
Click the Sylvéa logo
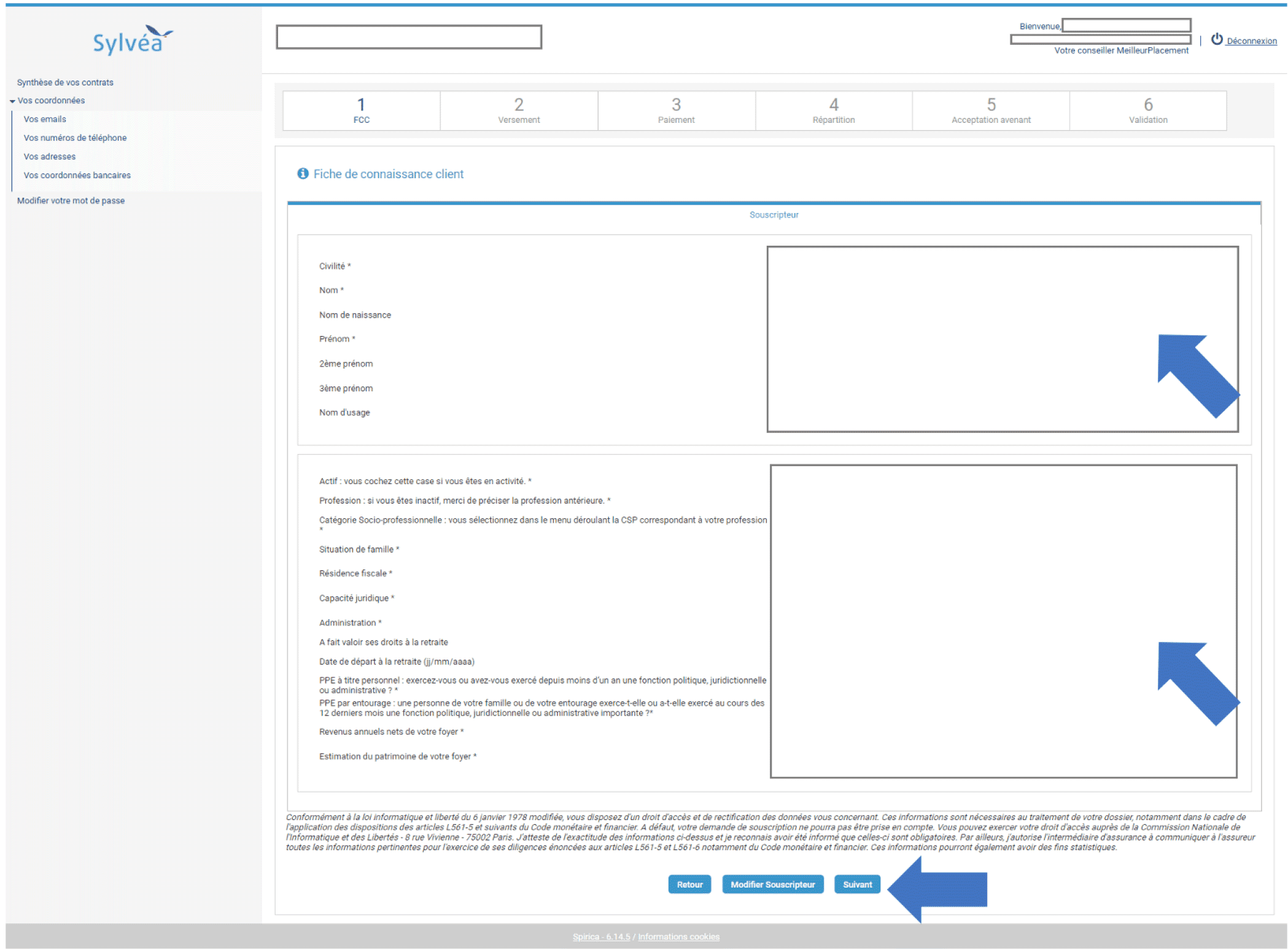(132, 41)
